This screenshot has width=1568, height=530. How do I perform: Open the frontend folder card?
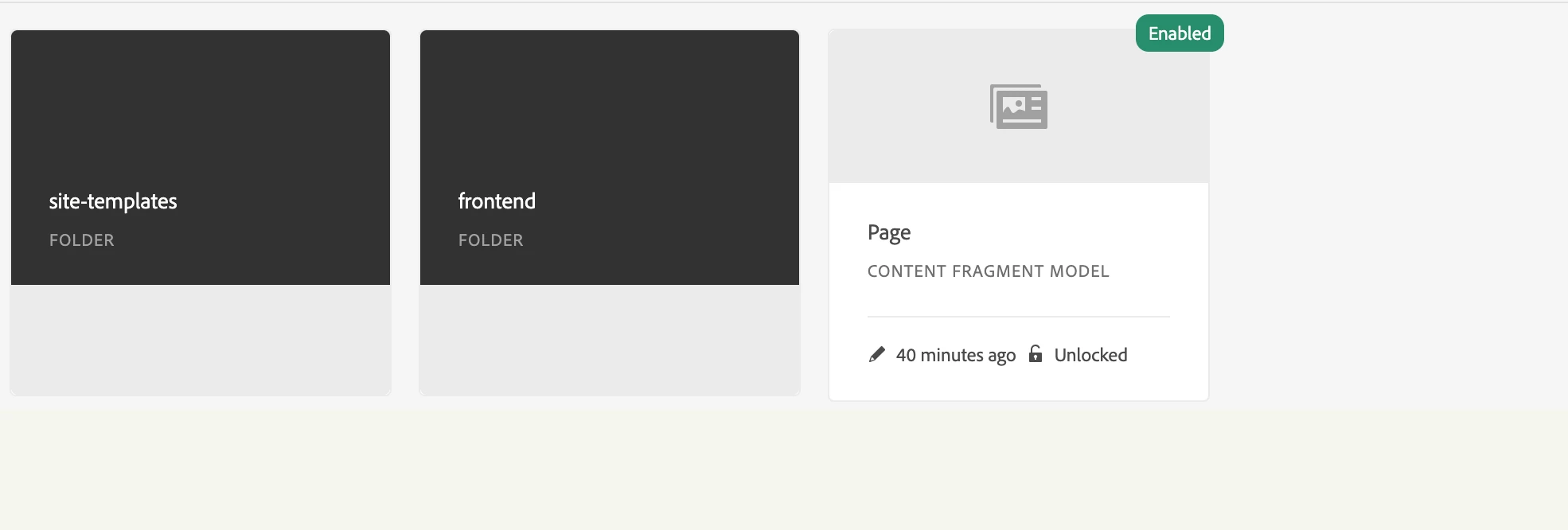pos(610,212)
